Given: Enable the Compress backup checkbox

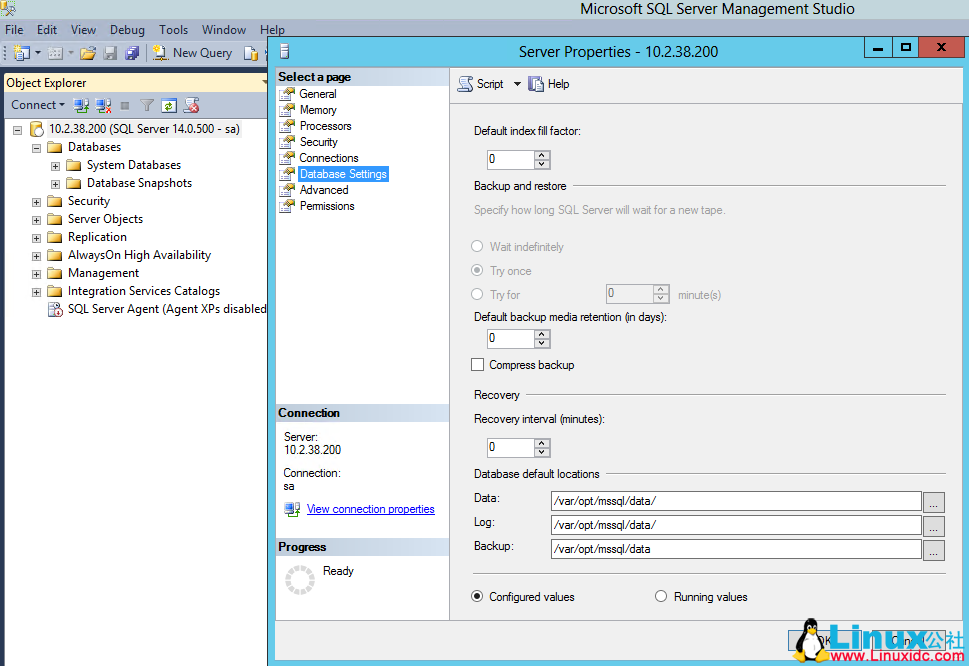Looking at the screenshot, I should point(476,365).
